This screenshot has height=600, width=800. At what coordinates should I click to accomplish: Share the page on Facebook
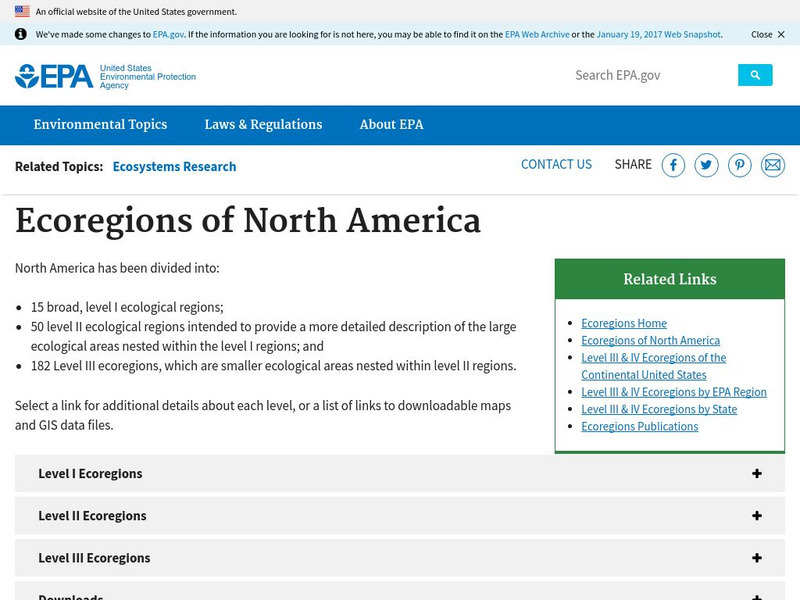tap(674, 165)
